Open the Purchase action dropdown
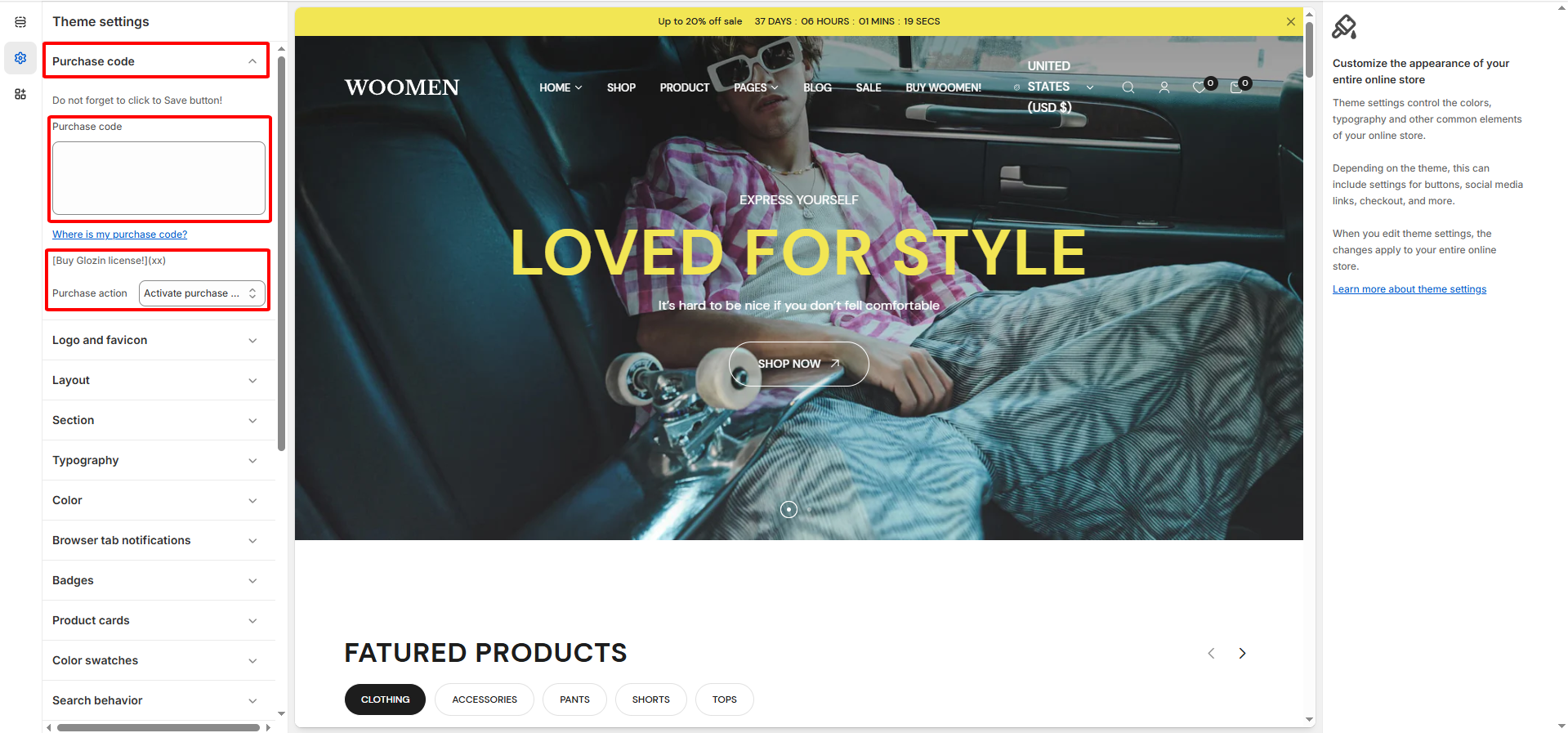This screenshot has width=1568, height=733. point(202,293)
